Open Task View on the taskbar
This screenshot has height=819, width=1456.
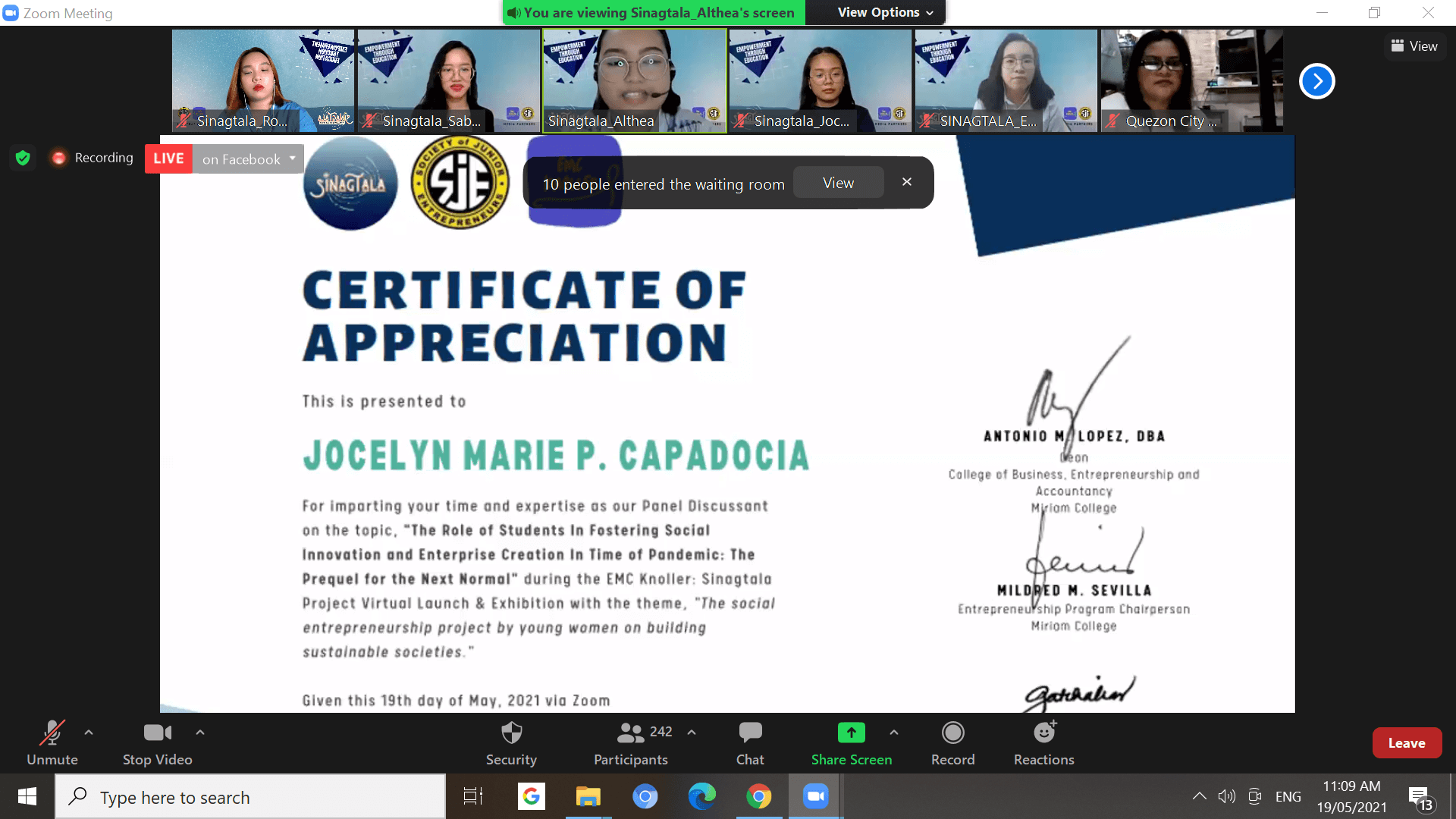[473, 796]
